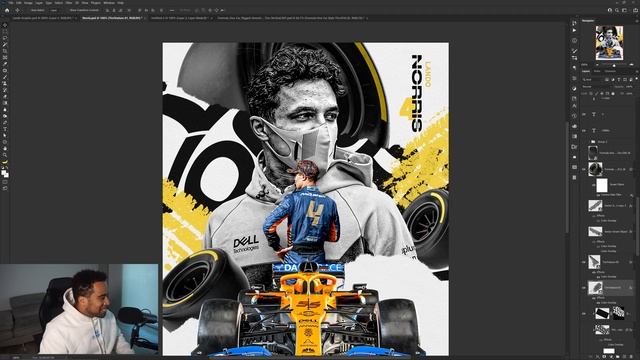This screenshot has height=360, width=640.
Task: Open the Edit menu
Action: (19, 3)
